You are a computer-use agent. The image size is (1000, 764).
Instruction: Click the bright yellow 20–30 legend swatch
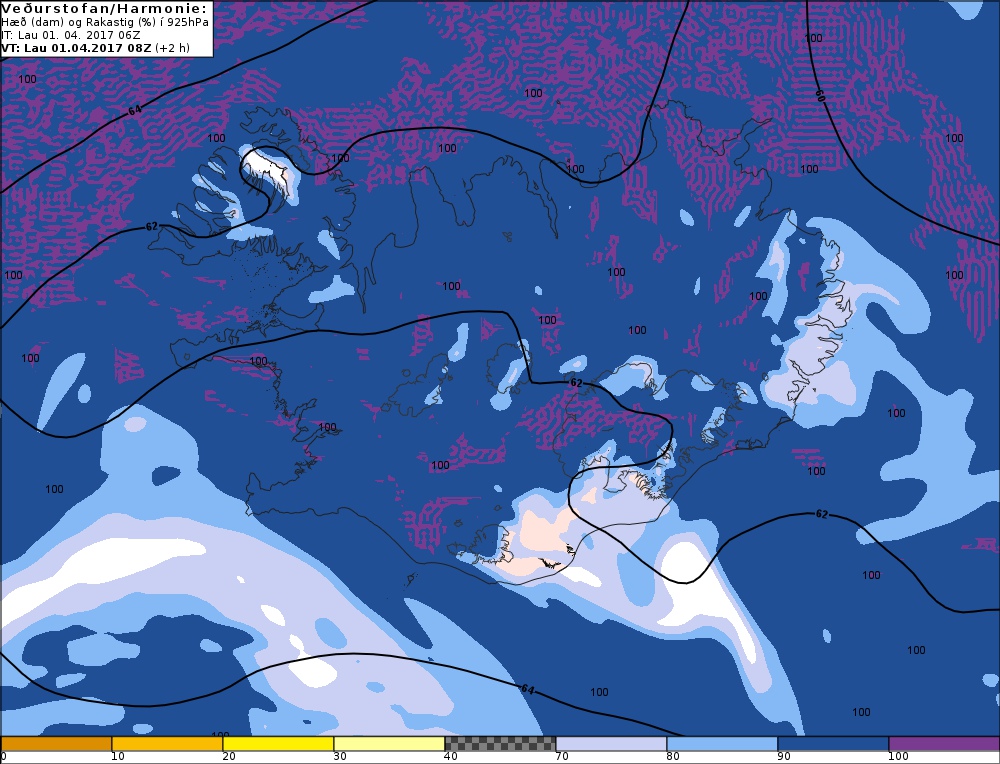(x=278, y=744)
